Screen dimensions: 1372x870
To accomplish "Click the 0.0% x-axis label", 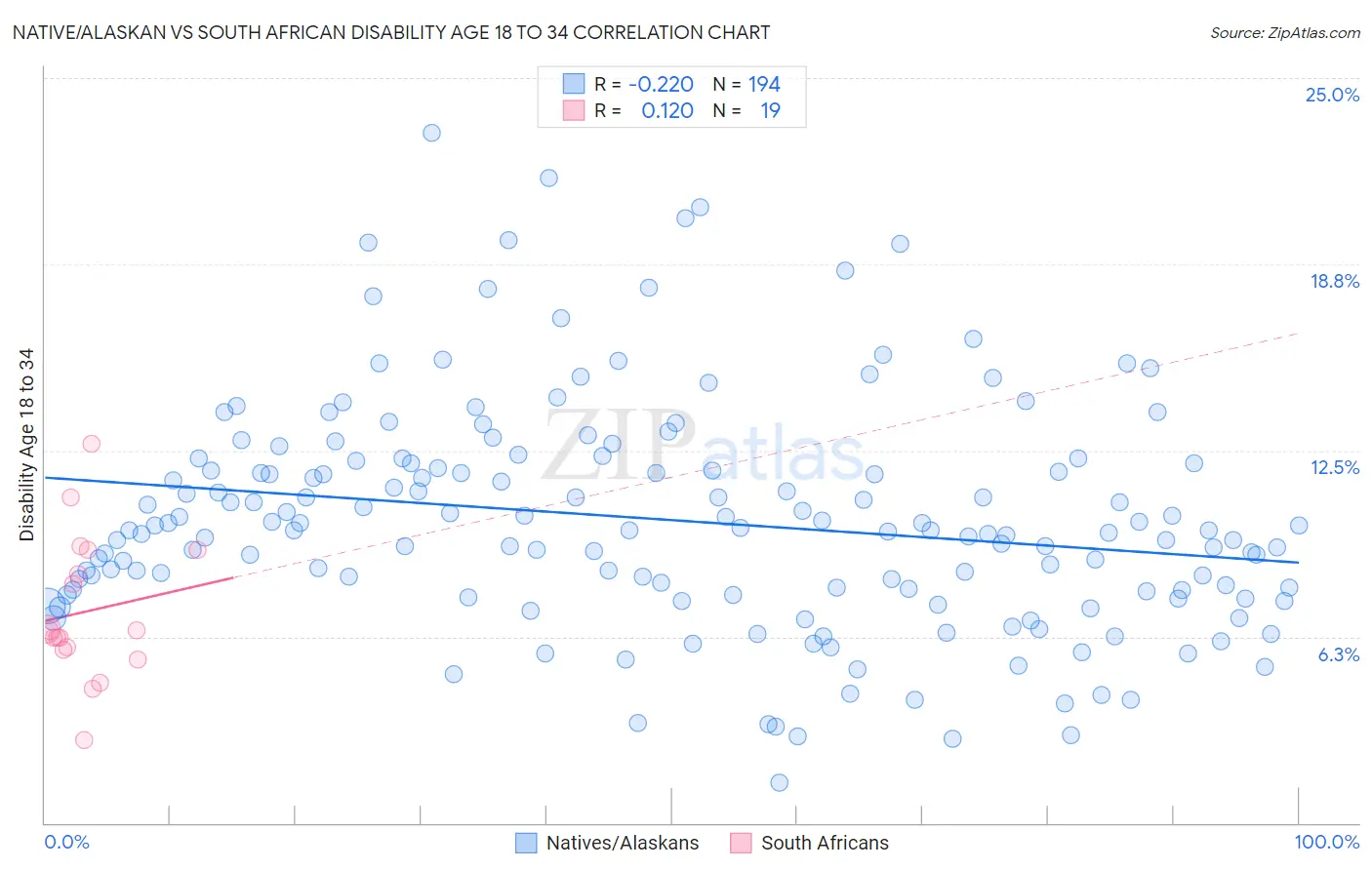I will [x=66, y=842].
